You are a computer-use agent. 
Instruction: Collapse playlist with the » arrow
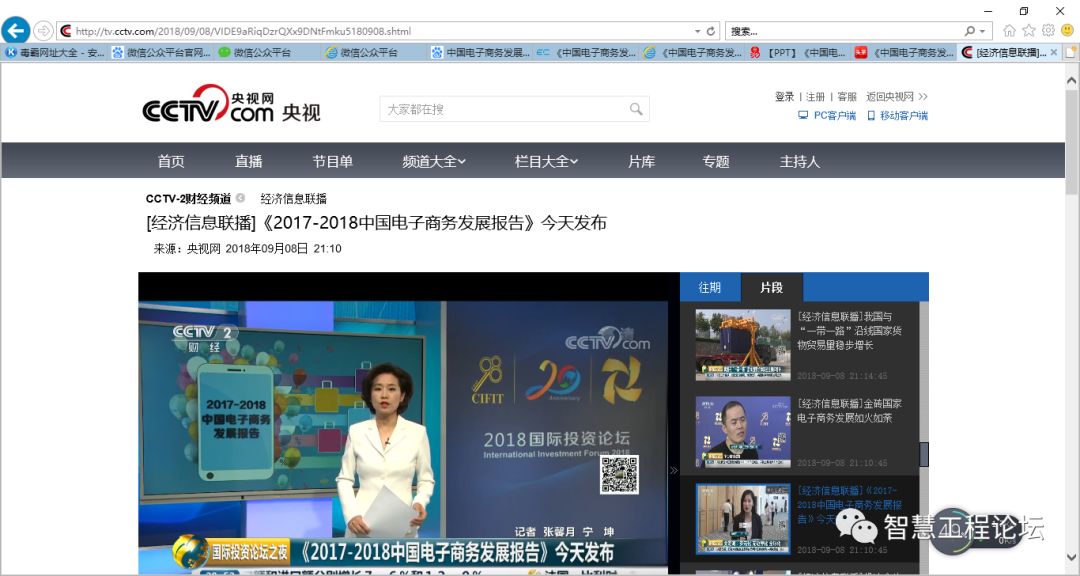pyautogui.click(x=674, y=470)
